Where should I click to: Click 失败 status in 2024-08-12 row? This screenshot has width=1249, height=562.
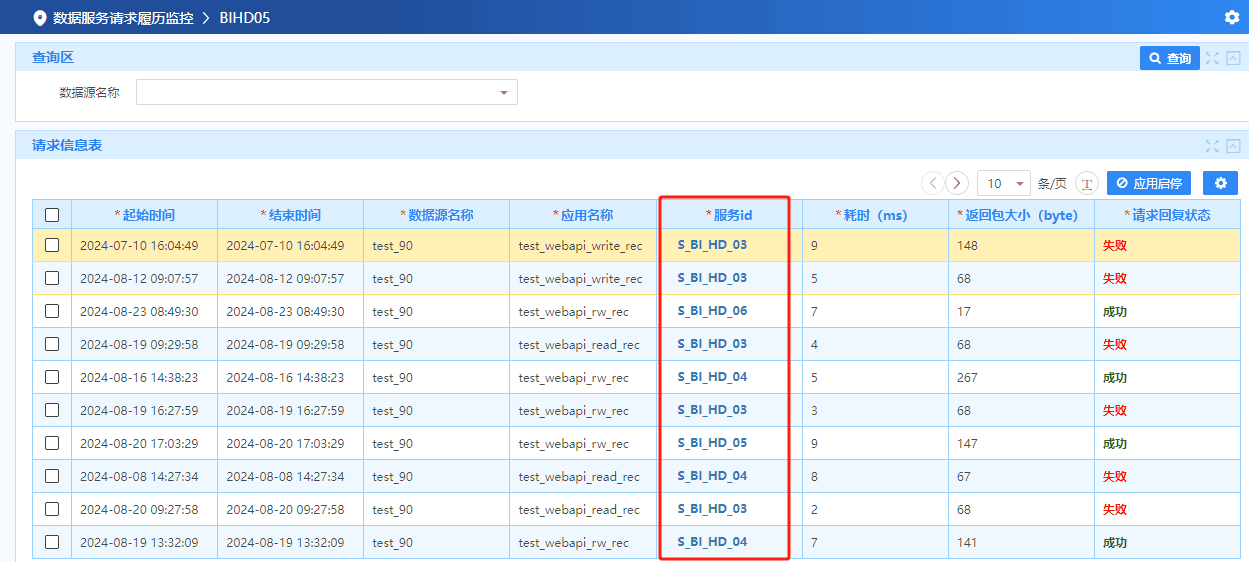1115,278
